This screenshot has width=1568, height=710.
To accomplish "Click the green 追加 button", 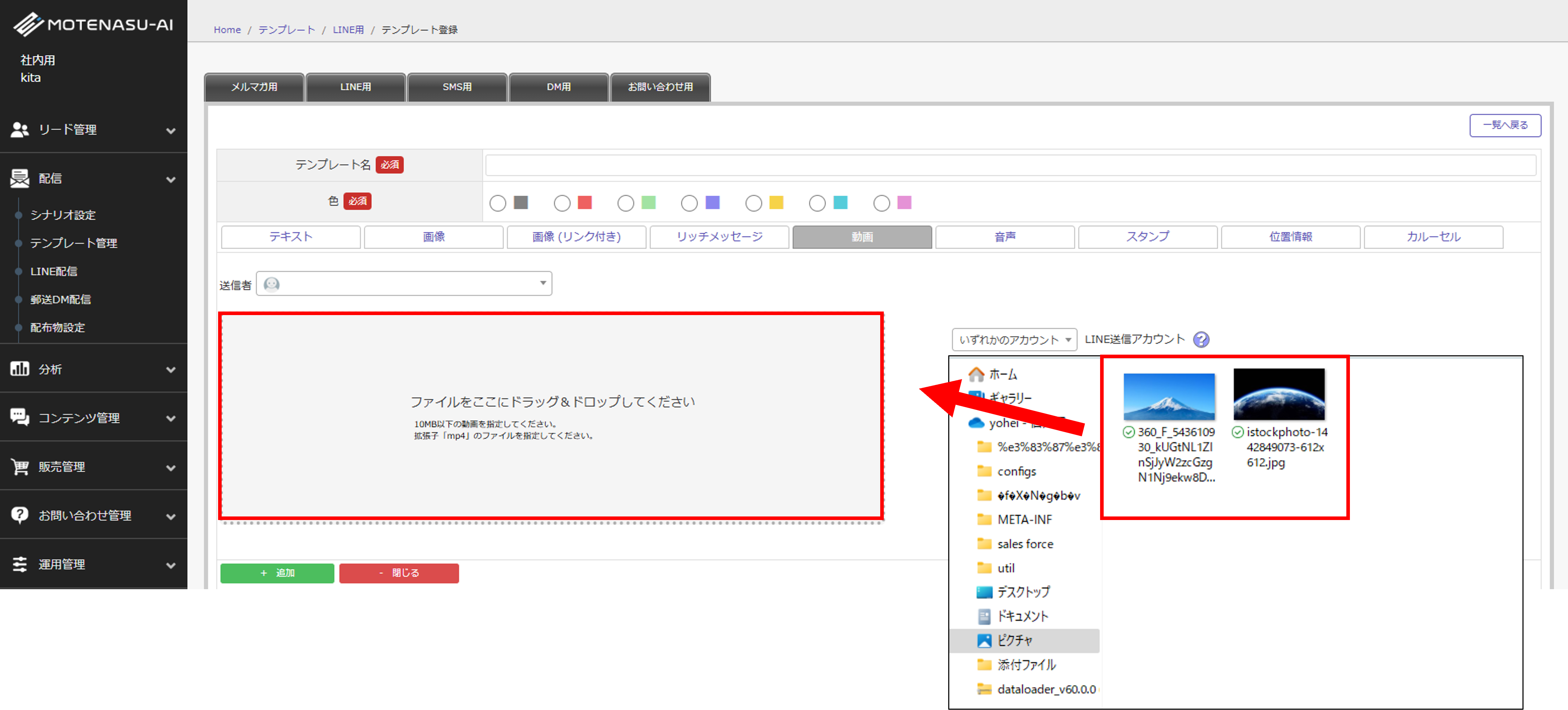I will point(277,573).
